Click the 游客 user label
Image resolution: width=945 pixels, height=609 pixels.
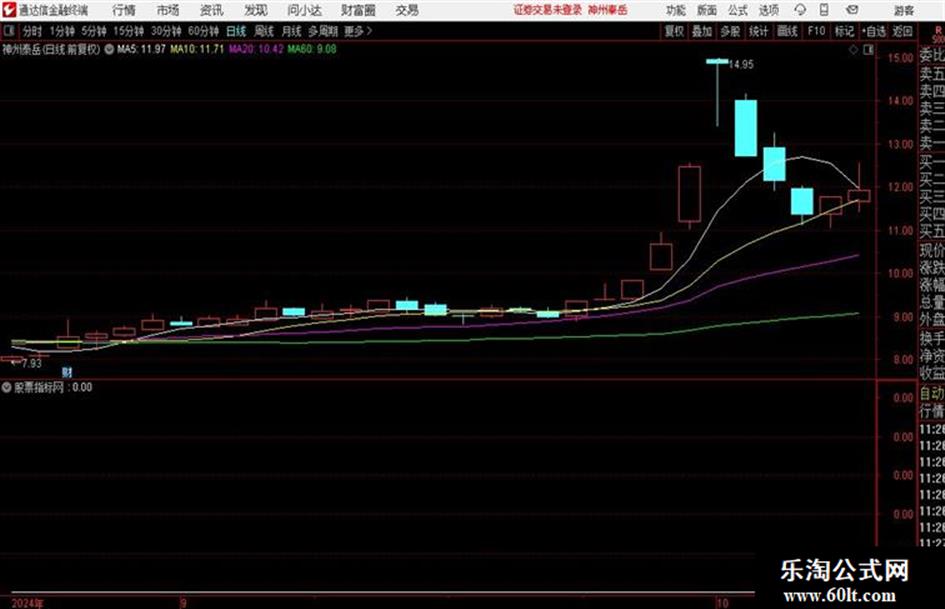point(904,10)
